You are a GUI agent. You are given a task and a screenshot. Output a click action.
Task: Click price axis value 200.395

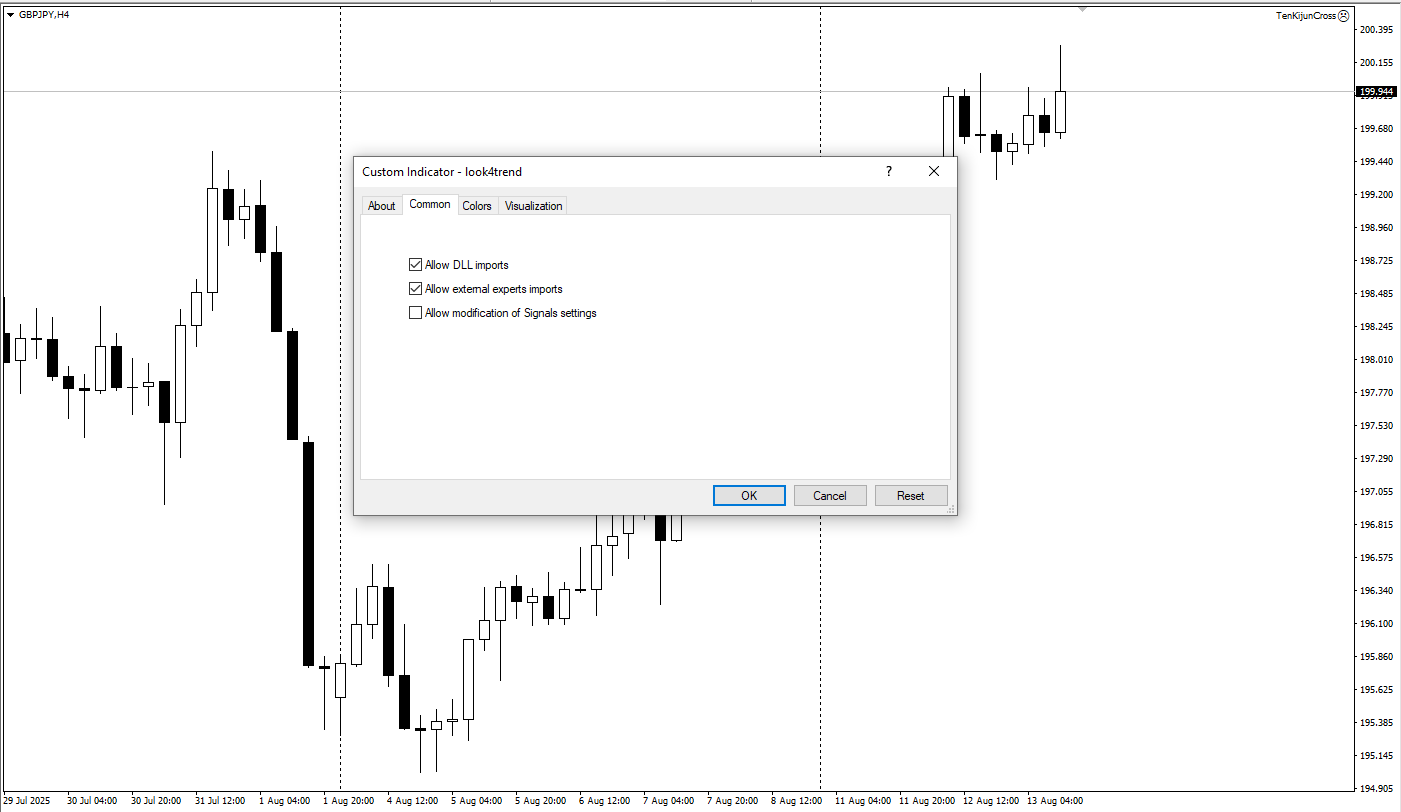click(1377, 30)
